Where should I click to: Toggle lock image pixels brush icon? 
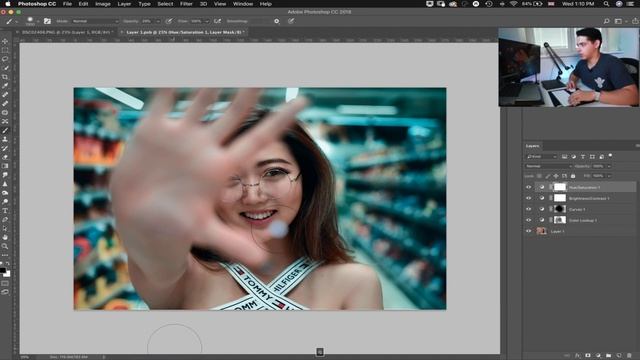(x=548, y=176)
